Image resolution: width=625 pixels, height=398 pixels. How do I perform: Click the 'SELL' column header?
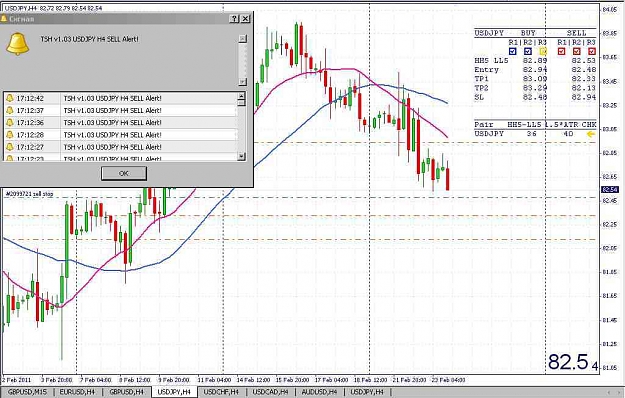[x=576, y=33]
